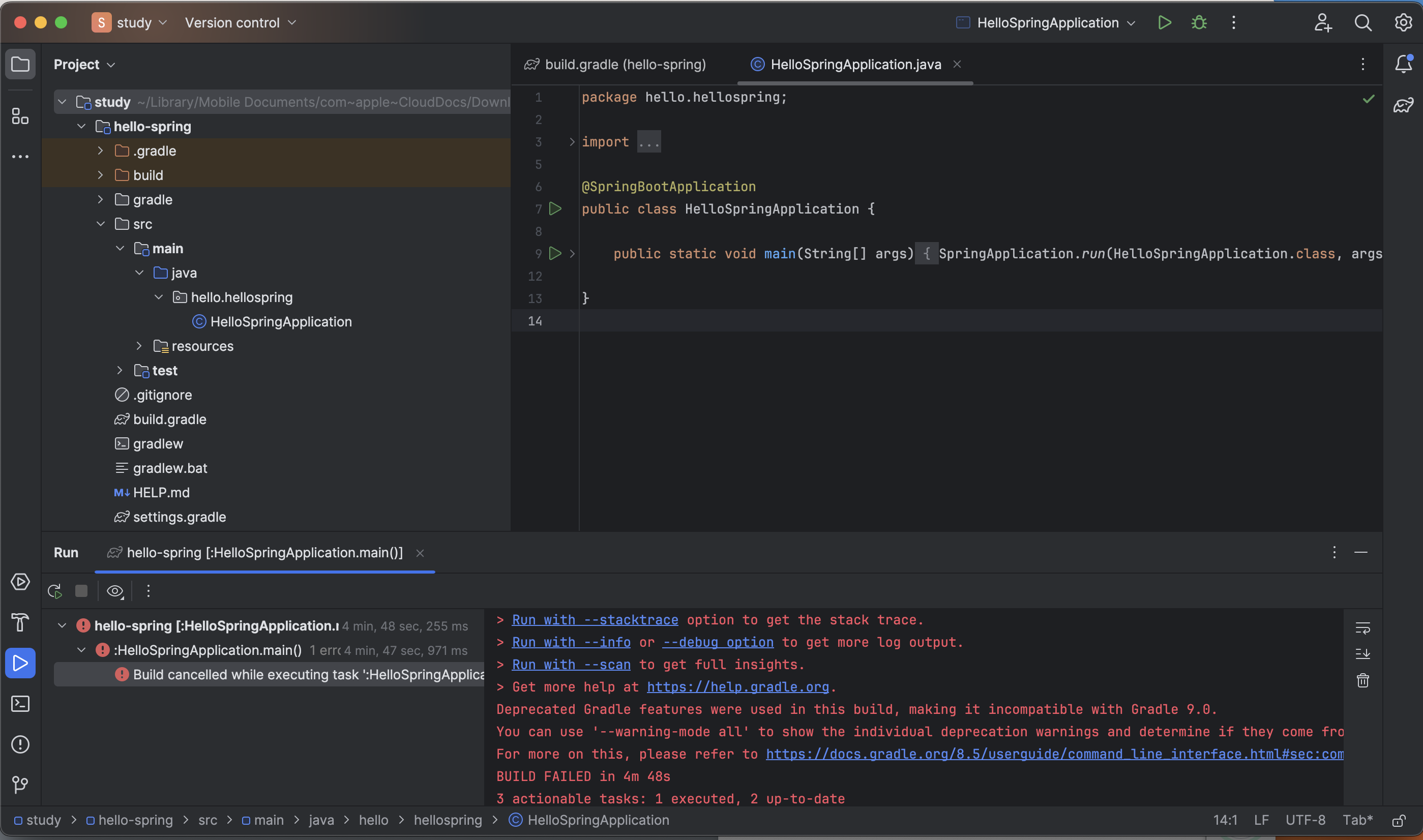Clear all console output with trash icon

click(x=1362, y=680)
